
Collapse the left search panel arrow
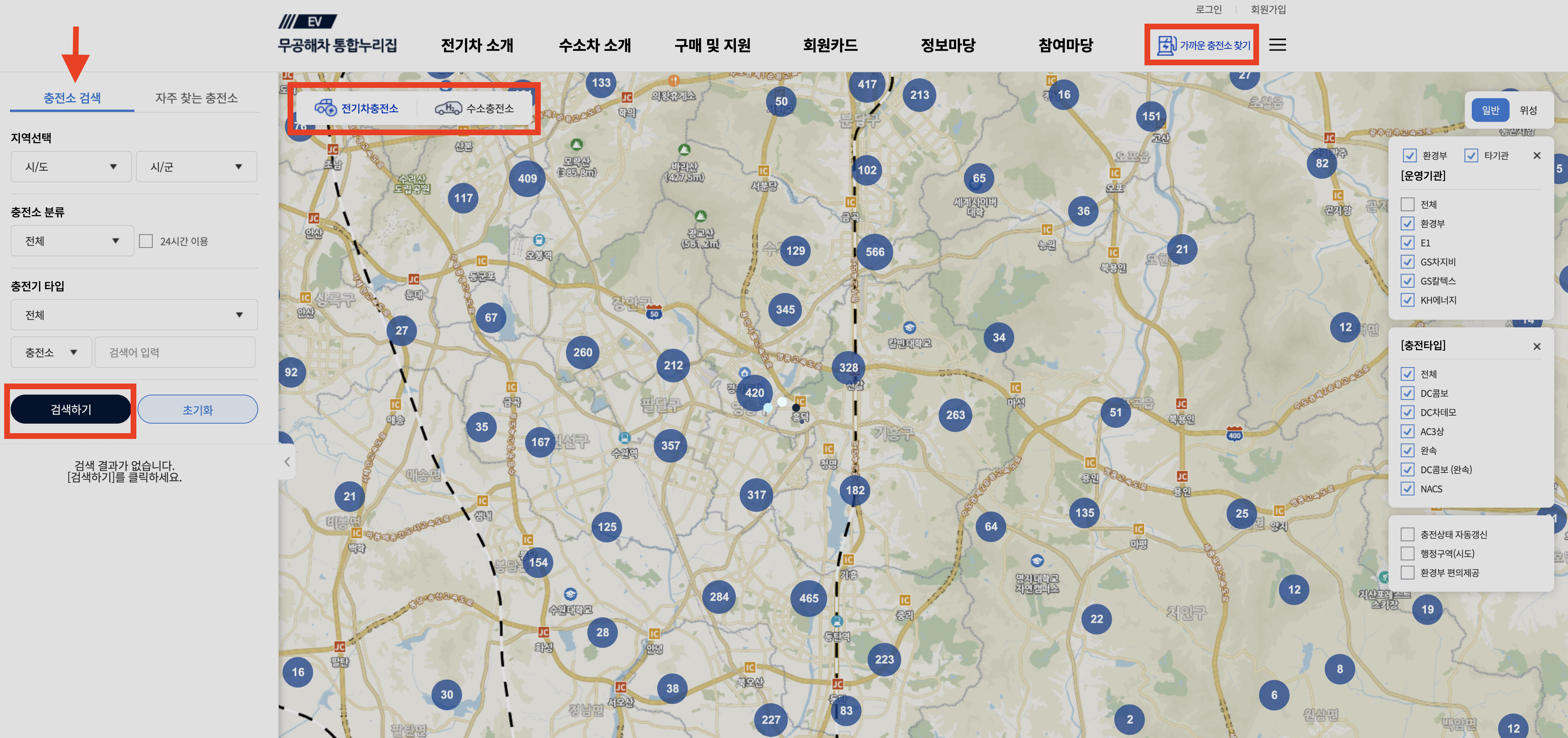point(287,461)
